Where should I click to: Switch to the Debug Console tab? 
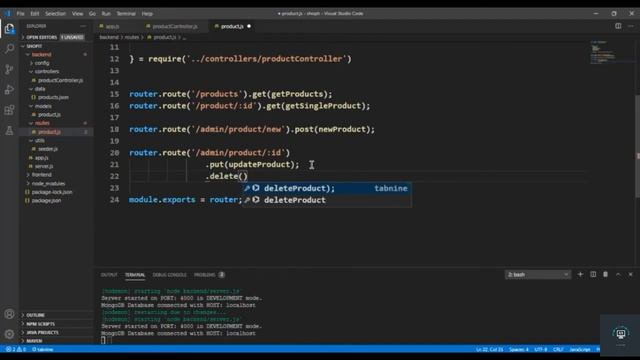click(169, 275)
